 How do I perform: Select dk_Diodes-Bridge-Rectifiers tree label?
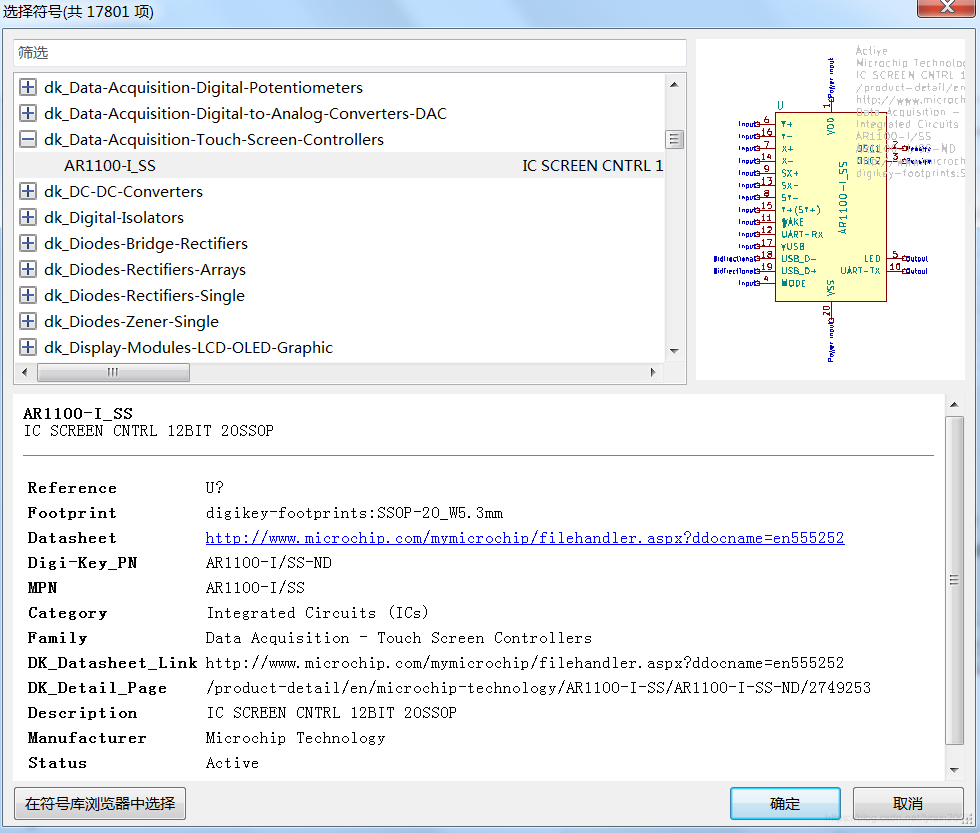[146, 243]
